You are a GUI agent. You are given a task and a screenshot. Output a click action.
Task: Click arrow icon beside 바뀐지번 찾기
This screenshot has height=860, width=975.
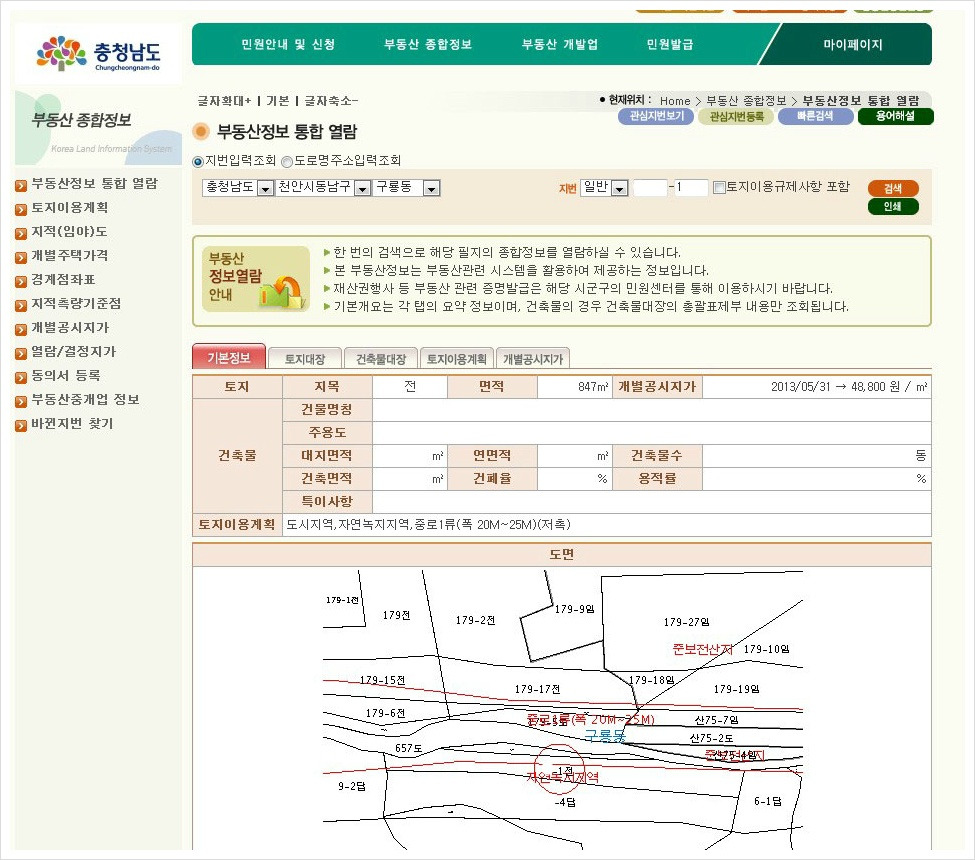21,425
